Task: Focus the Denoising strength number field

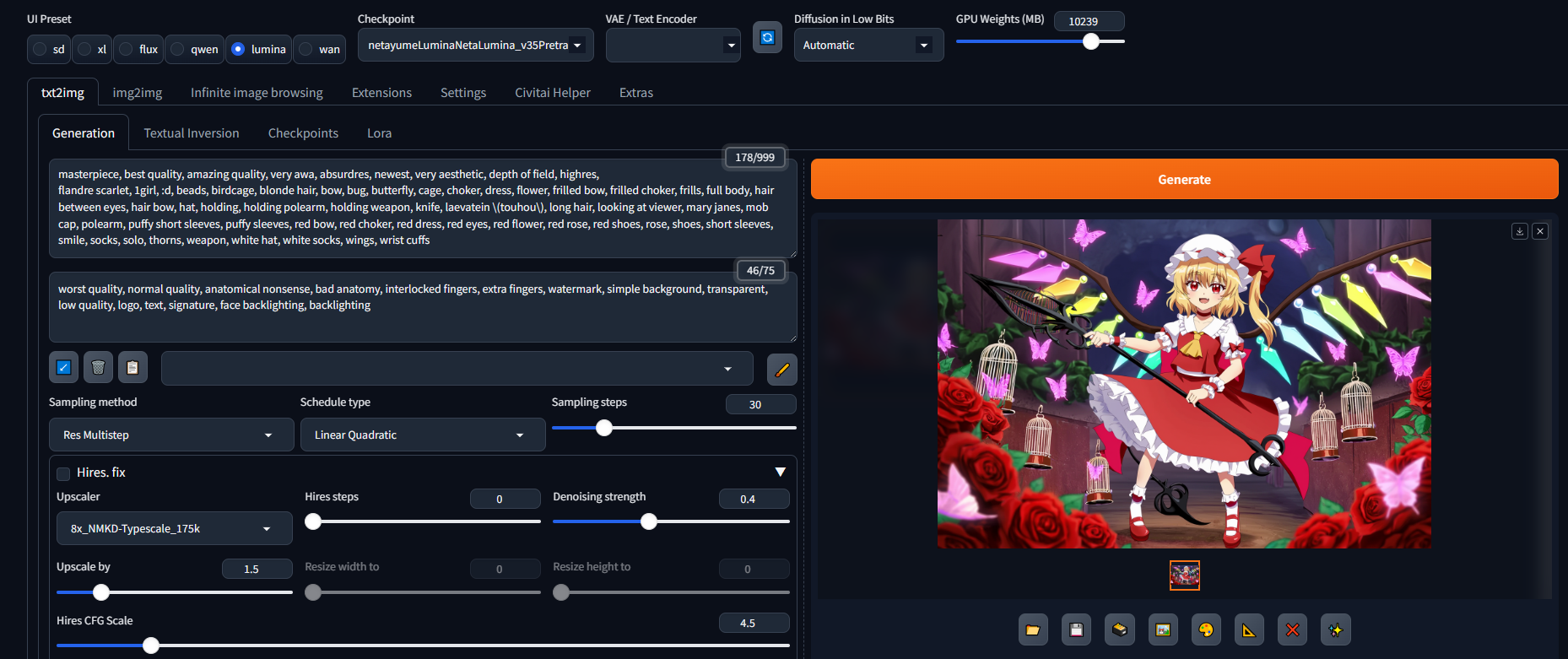Action: [754, 499]
